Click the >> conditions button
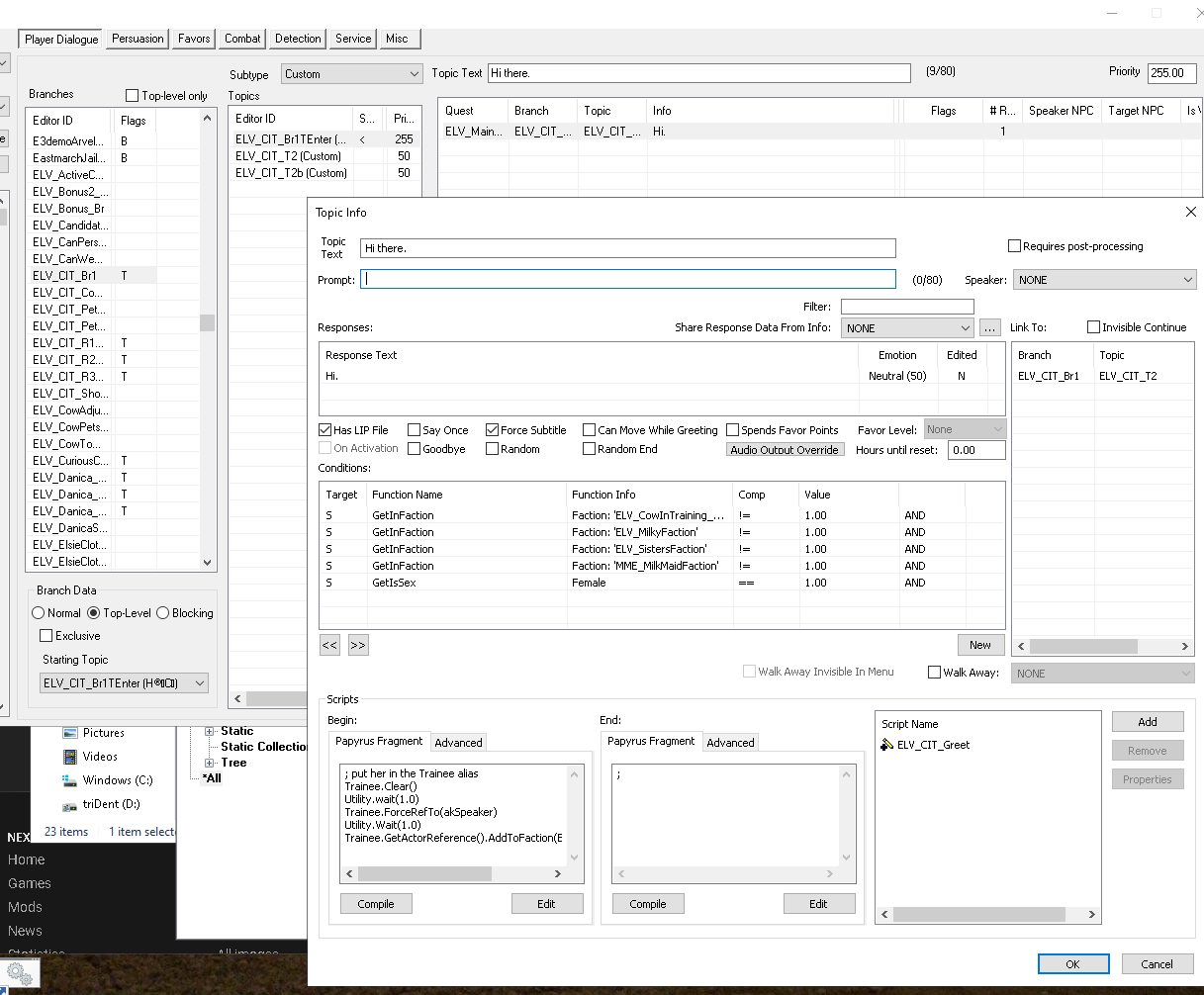The height and width of the screenshot is (995, 1204). coord(358,645)
